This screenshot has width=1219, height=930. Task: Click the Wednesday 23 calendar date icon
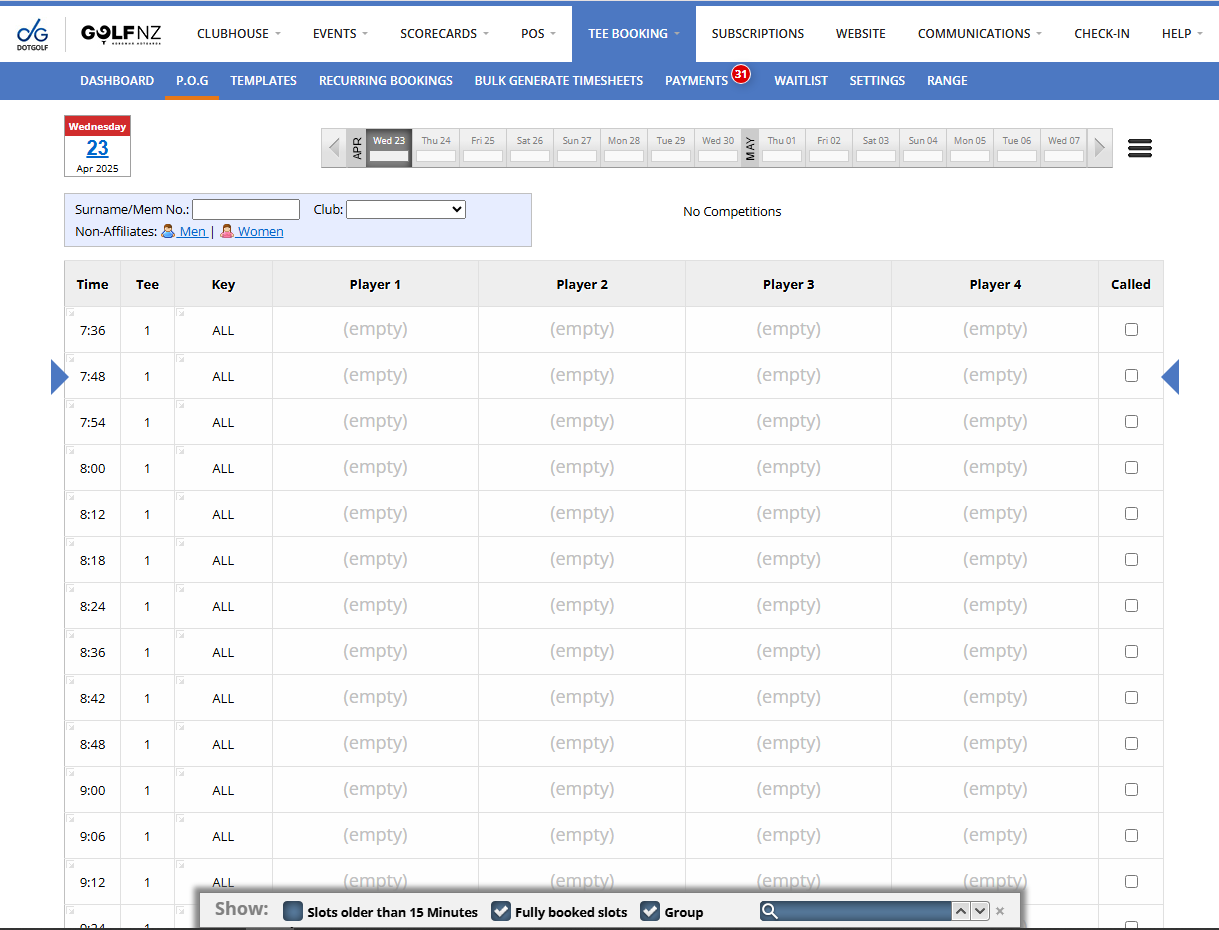(97, 146)
